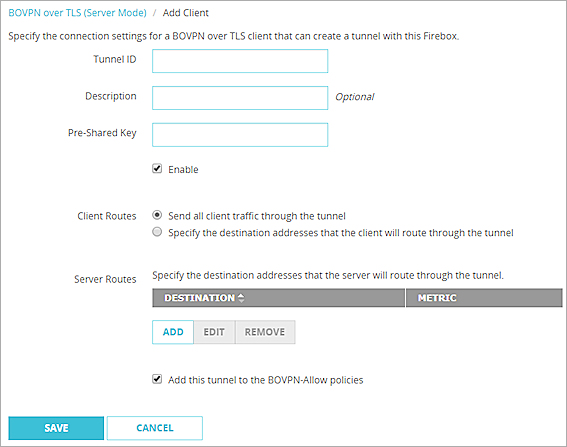567x447 pixels.
Task: Click the Optional hint text
Action: [x=355, y=97]
